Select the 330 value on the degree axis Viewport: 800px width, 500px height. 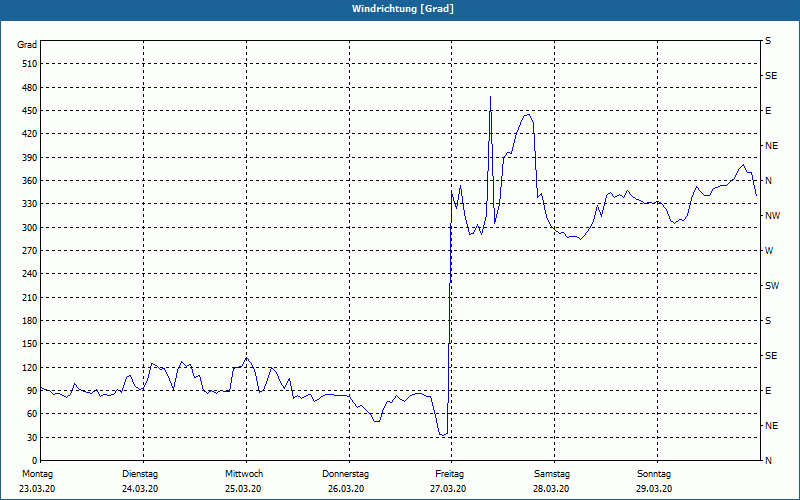(30, 204)
